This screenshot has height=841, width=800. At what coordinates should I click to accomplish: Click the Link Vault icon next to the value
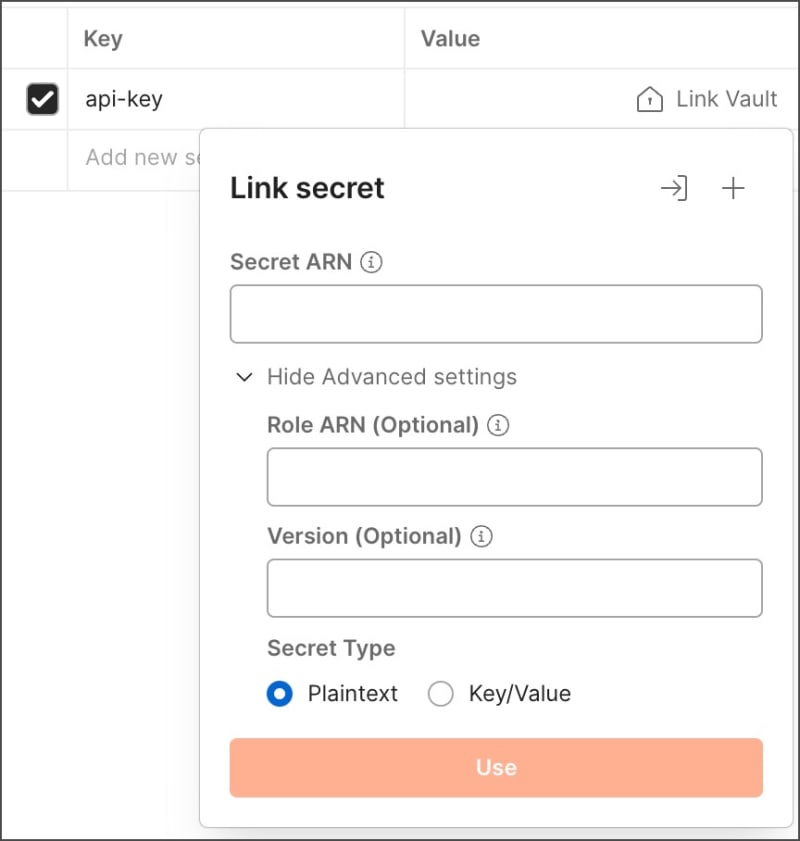click(x=649, y=99)
